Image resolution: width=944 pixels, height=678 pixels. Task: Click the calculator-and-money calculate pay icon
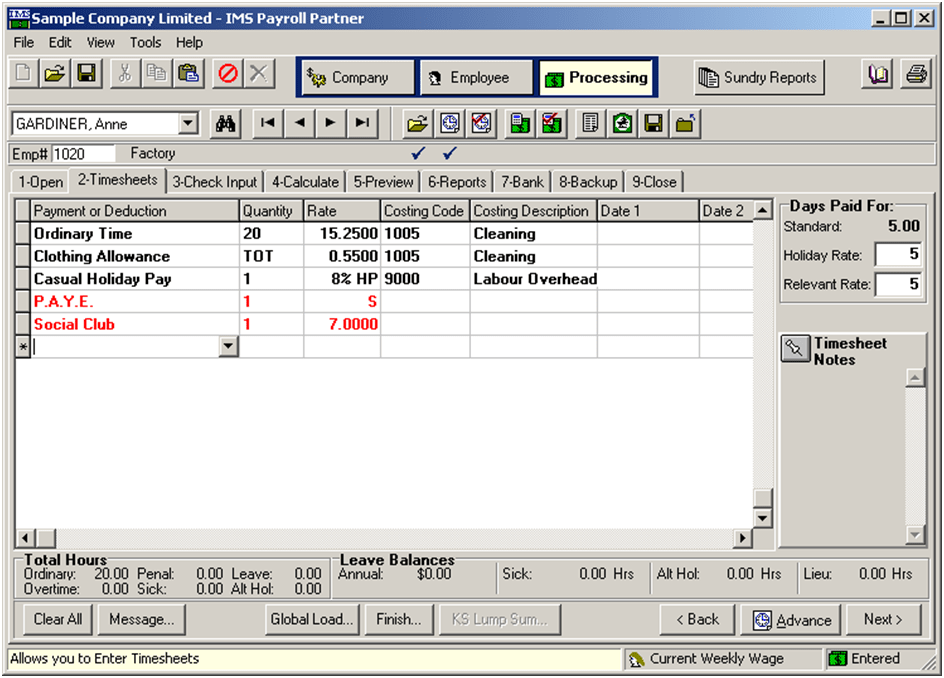pos(519,123)
